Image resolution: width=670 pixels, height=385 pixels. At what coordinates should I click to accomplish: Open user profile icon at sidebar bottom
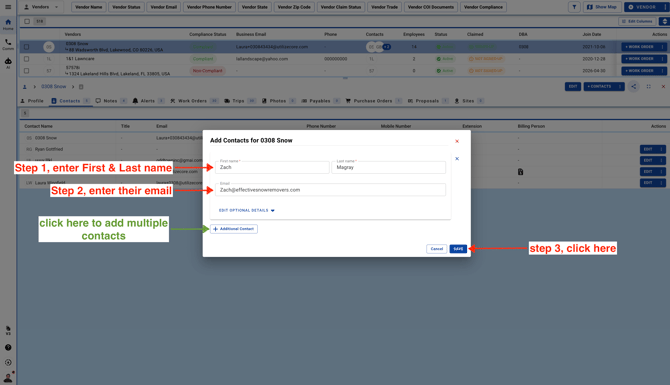coord(8,377)
